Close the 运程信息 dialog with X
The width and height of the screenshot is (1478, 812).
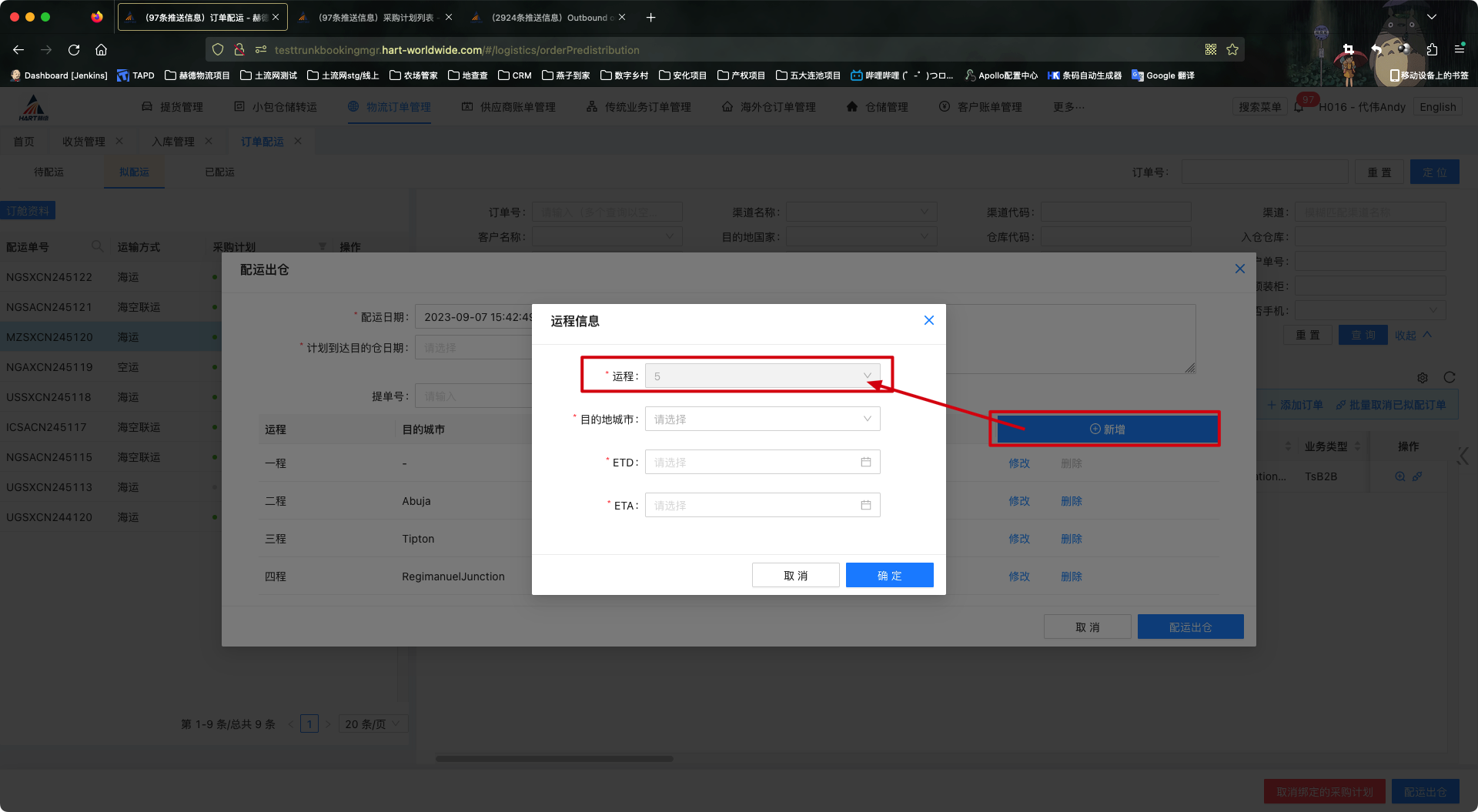click(x=928, y=320)
